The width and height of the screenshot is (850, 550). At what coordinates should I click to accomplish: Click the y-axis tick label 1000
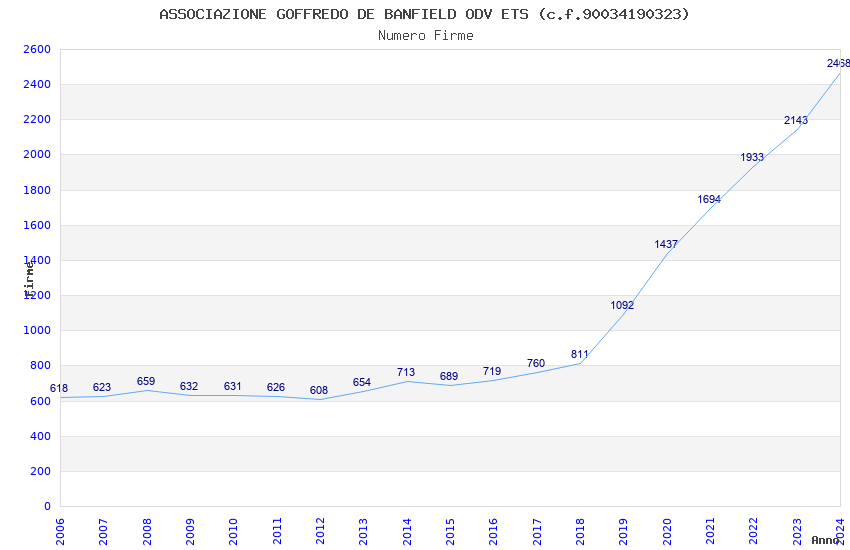(37, 331)
